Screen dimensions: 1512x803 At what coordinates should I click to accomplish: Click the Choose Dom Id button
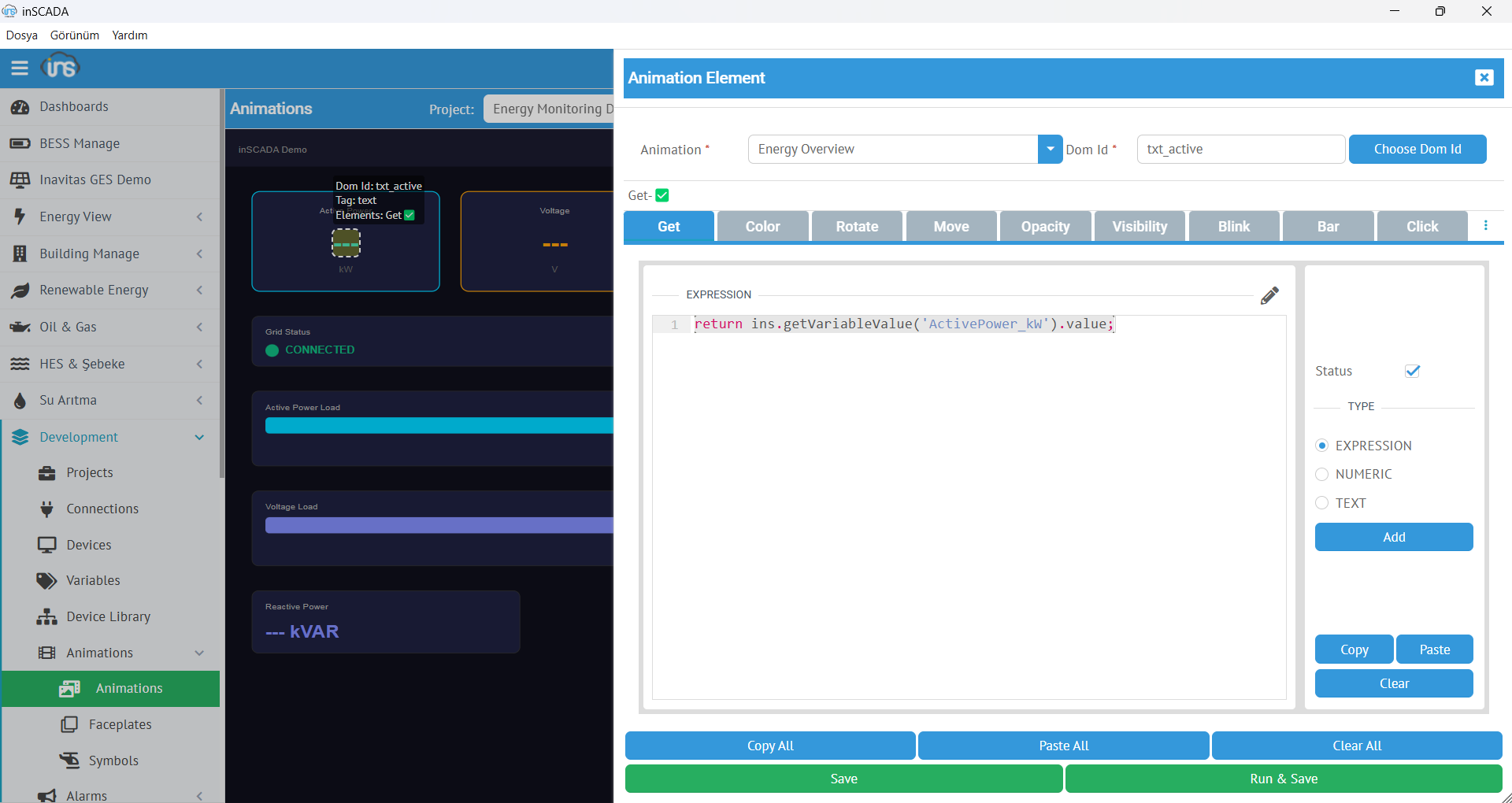click(x=1417, y=150)
